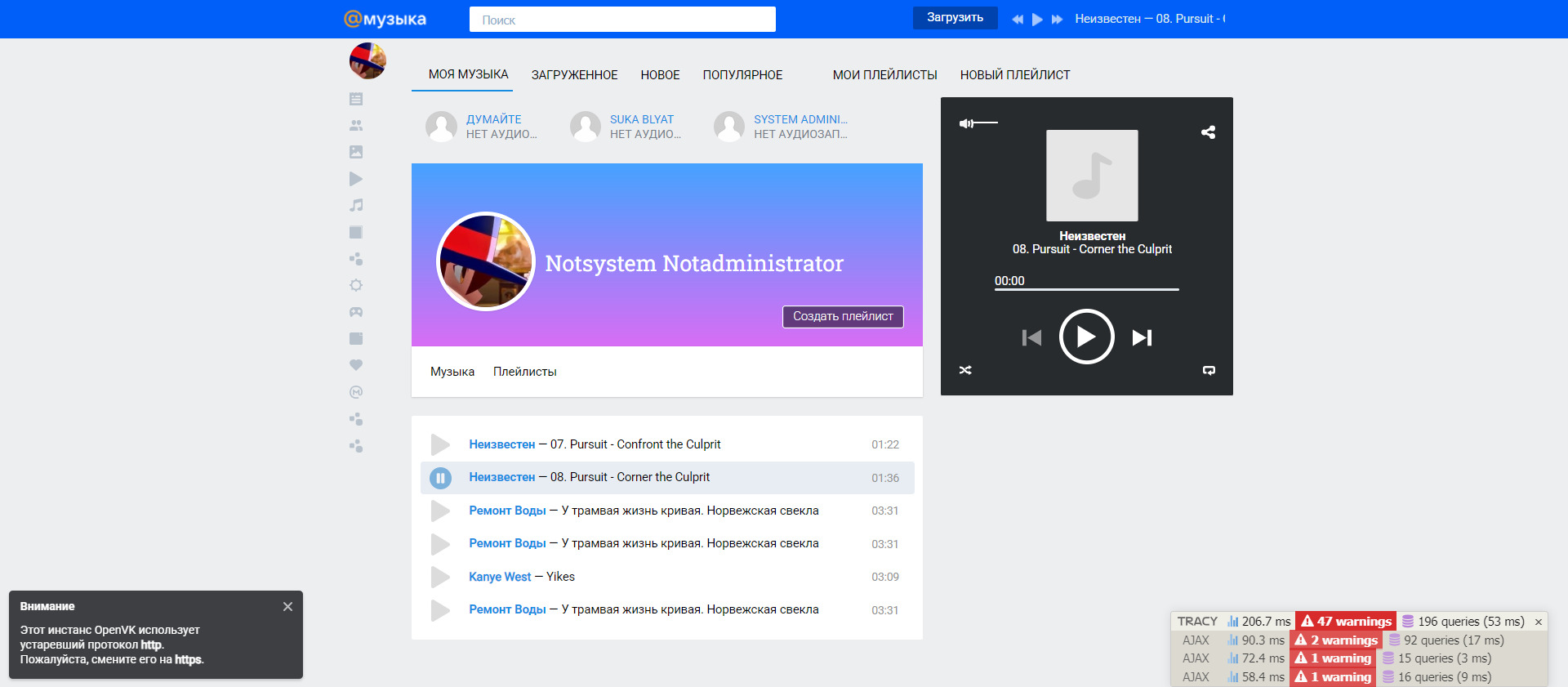Toggle repeat mode in the player

click(1209, 370)
